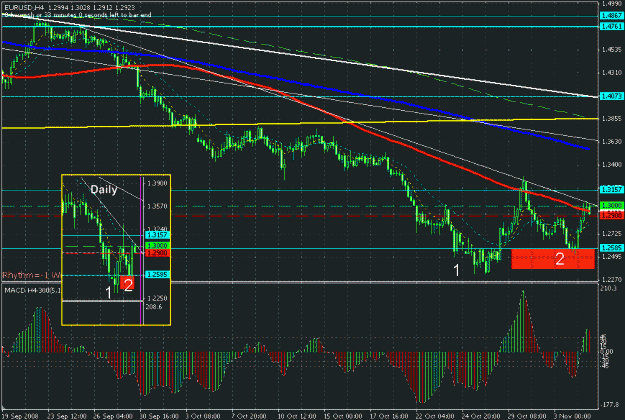
Task: Click the 29 Oct 08:00 date label
Action: click(527, 416)
